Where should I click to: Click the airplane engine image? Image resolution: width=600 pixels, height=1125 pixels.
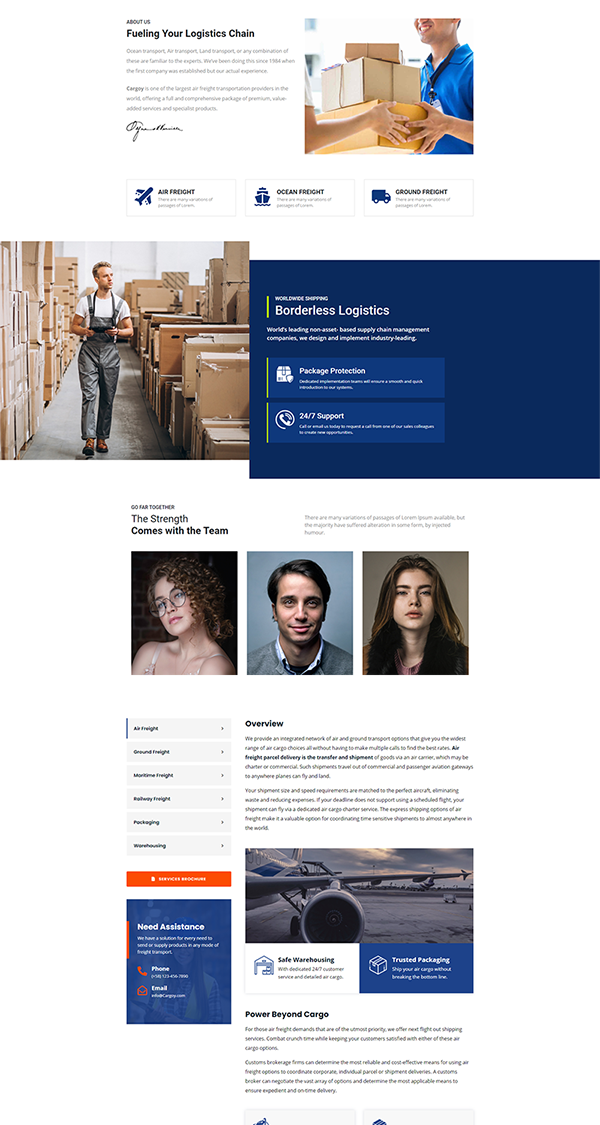[359, 895]
